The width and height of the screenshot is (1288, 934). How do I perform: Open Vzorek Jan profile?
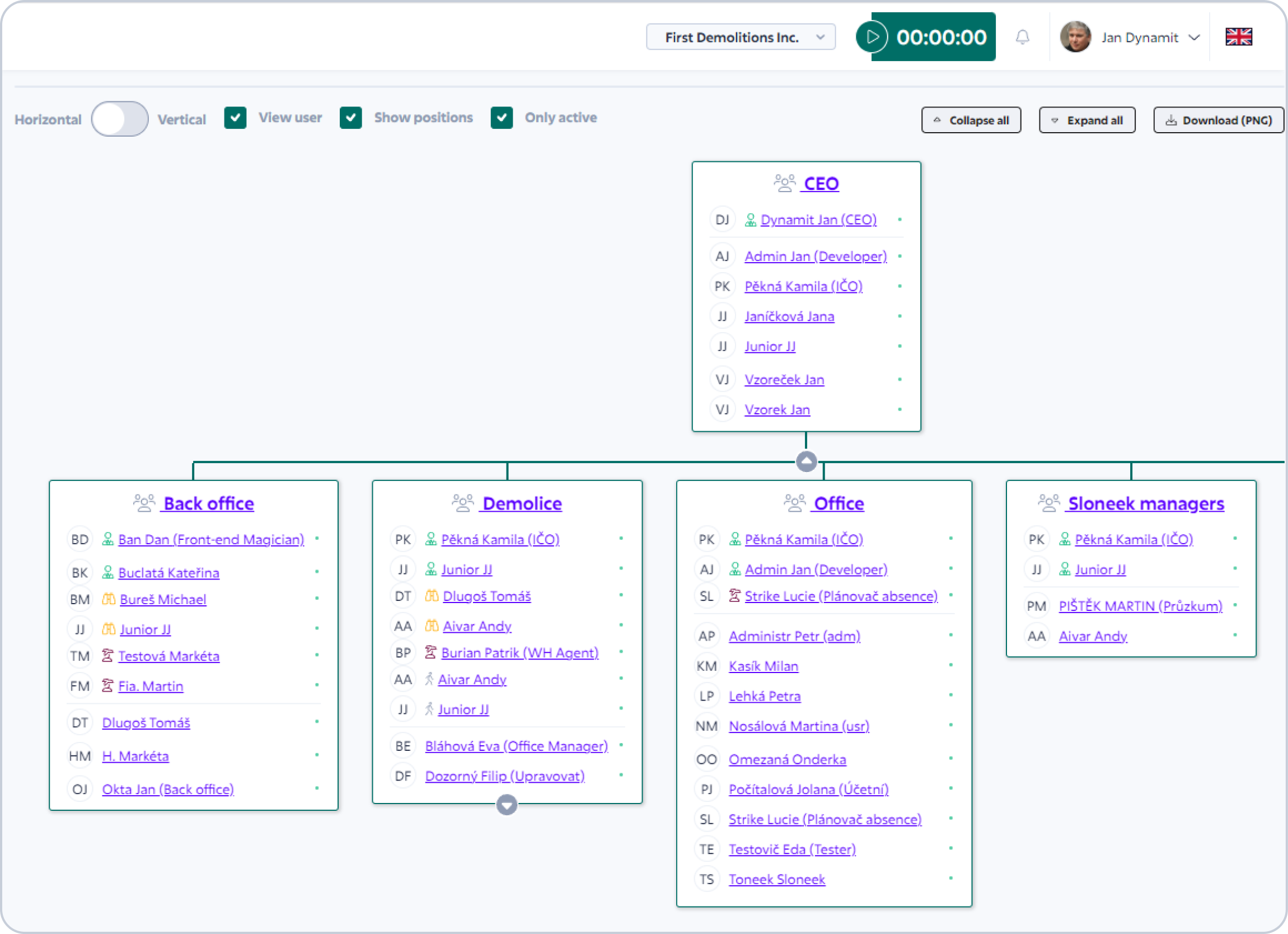pos(777,410)
